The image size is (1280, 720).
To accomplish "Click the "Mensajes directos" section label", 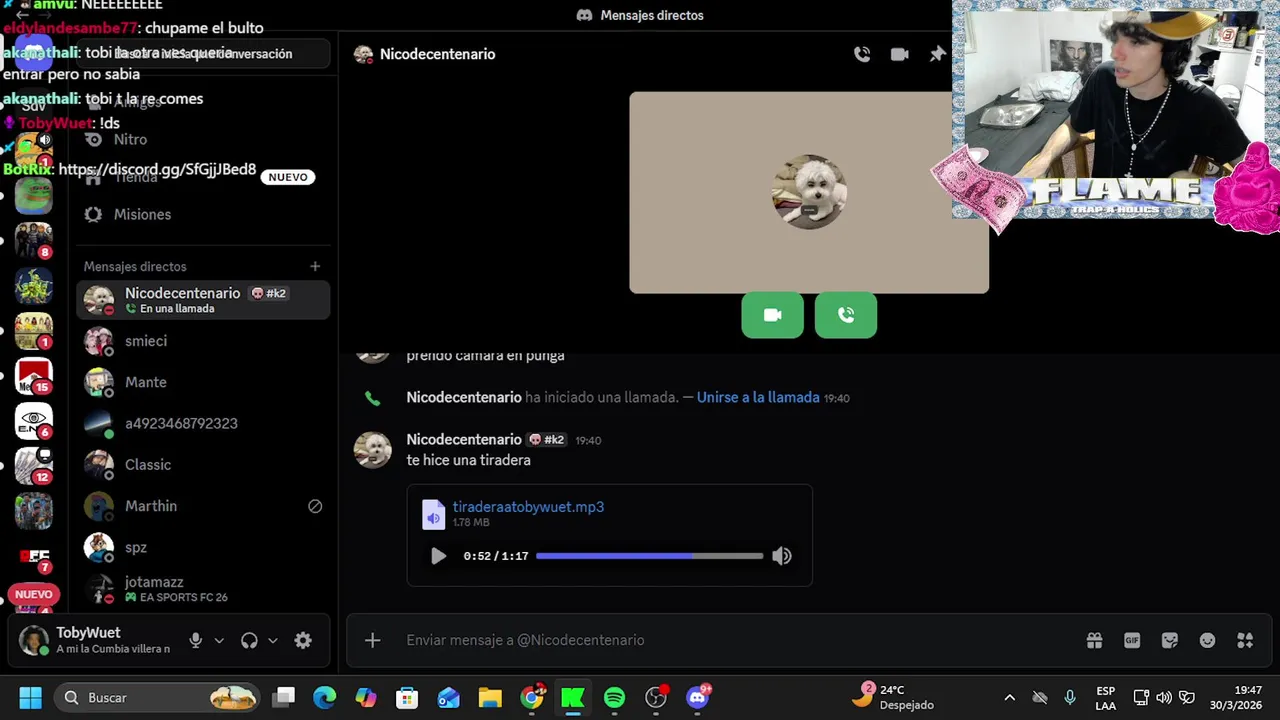I will point(135,266).
